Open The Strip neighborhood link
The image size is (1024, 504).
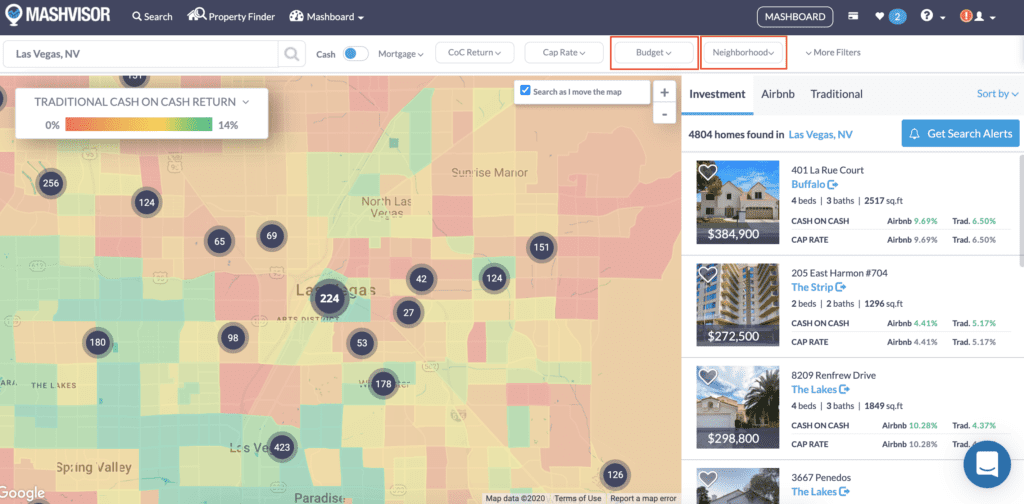point(819,287)
